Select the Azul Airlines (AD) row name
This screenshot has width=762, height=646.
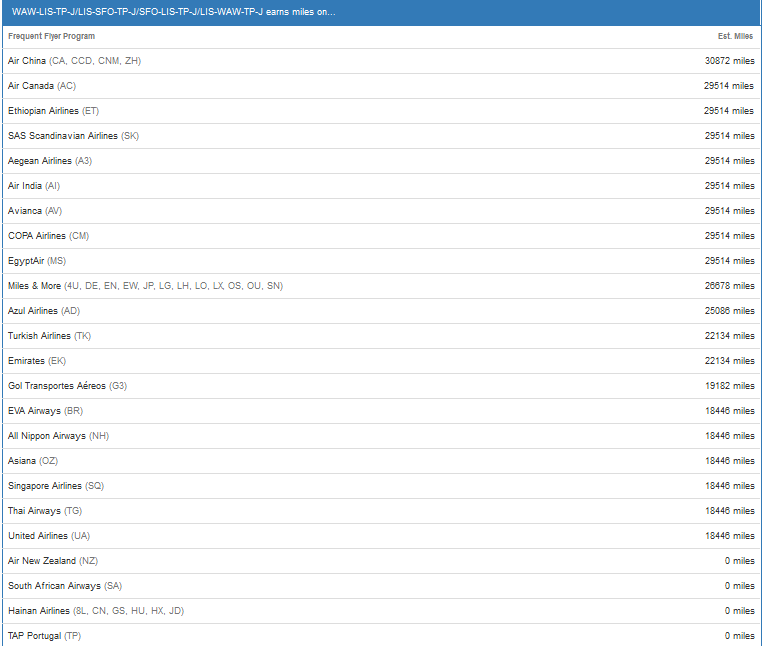point(44,311)
